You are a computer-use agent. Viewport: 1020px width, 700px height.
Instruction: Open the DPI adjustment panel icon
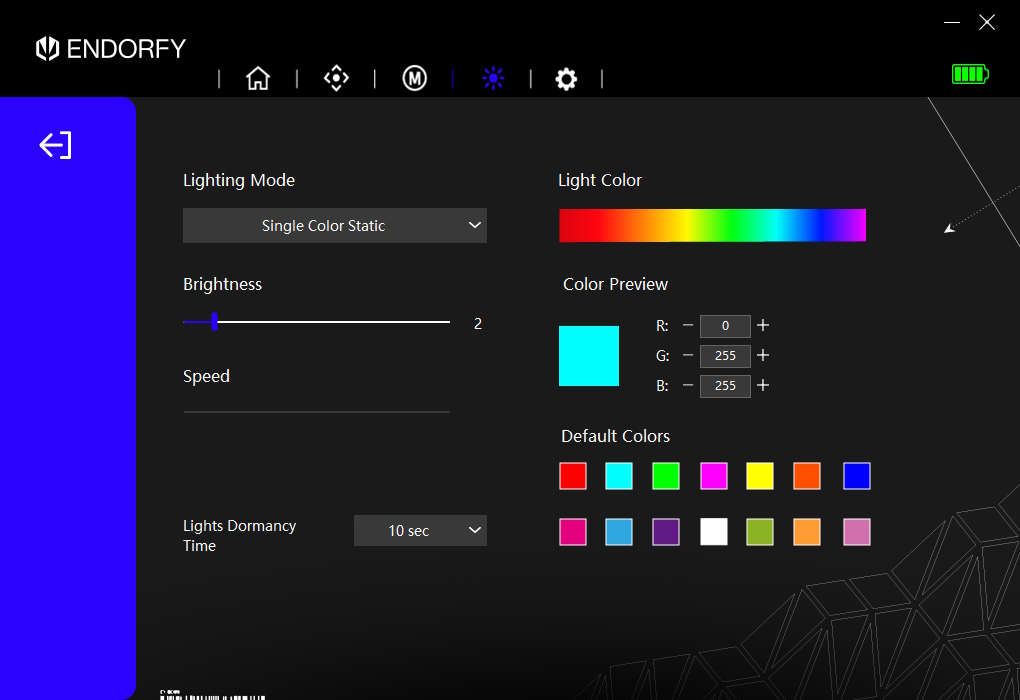click(x=336, y=78)
